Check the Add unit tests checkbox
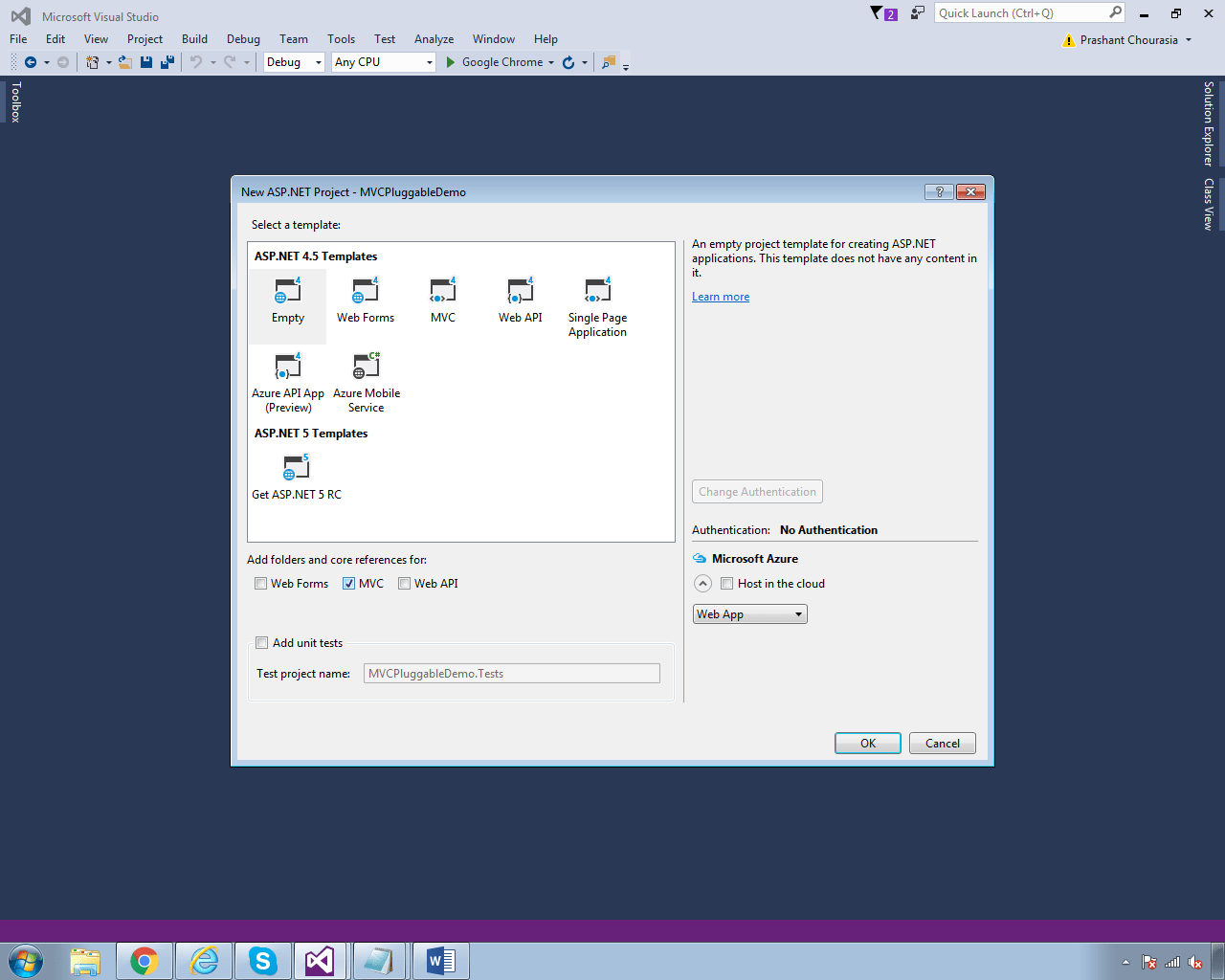Image resolution: width=1225 pixels, height=980 pixels. [x=261, y=643]
